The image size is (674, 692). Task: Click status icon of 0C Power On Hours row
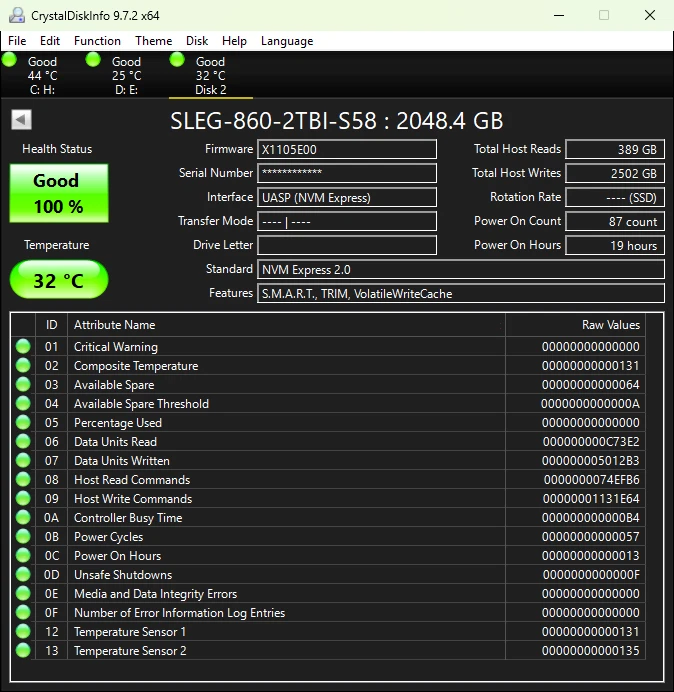(23, 555)
